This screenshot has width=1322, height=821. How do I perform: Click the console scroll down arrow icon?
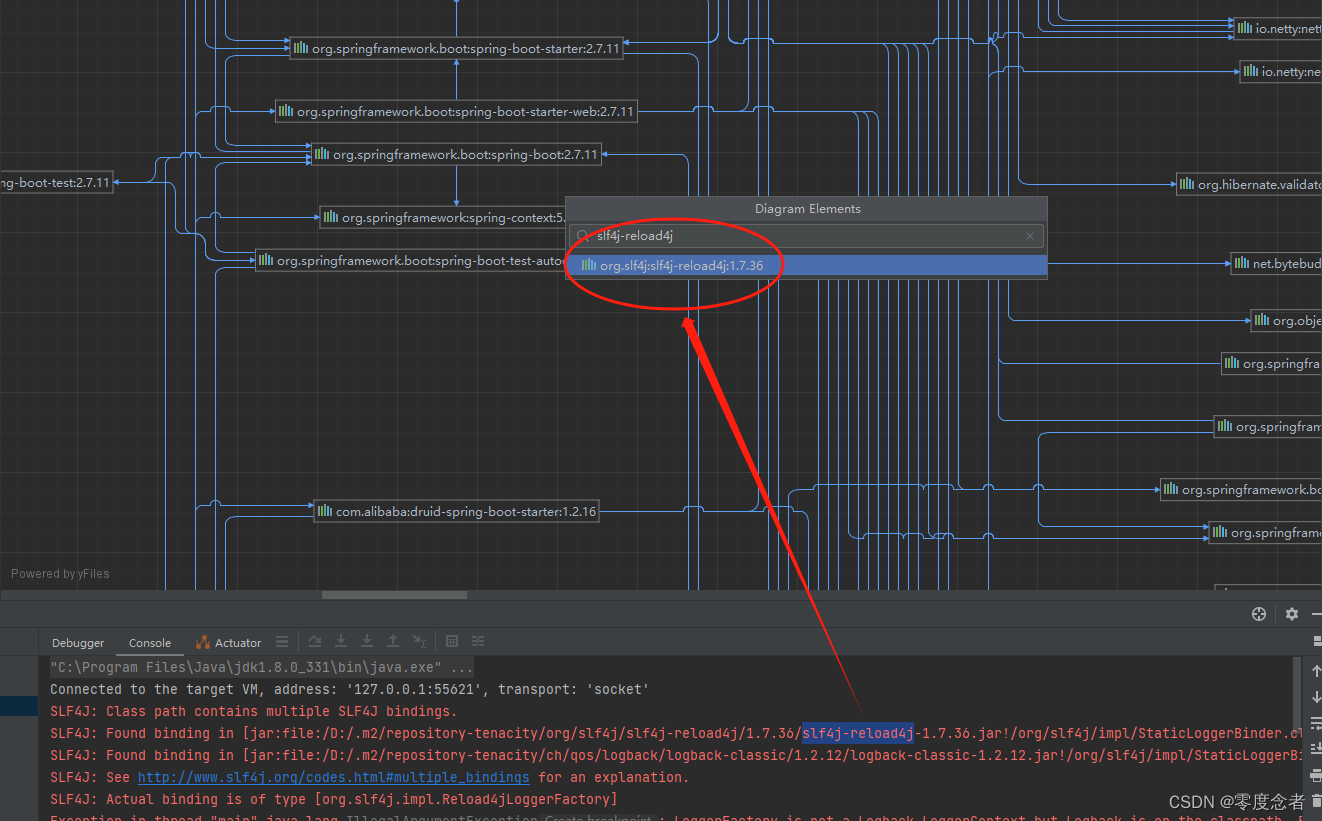click(x=1316, y=697)
